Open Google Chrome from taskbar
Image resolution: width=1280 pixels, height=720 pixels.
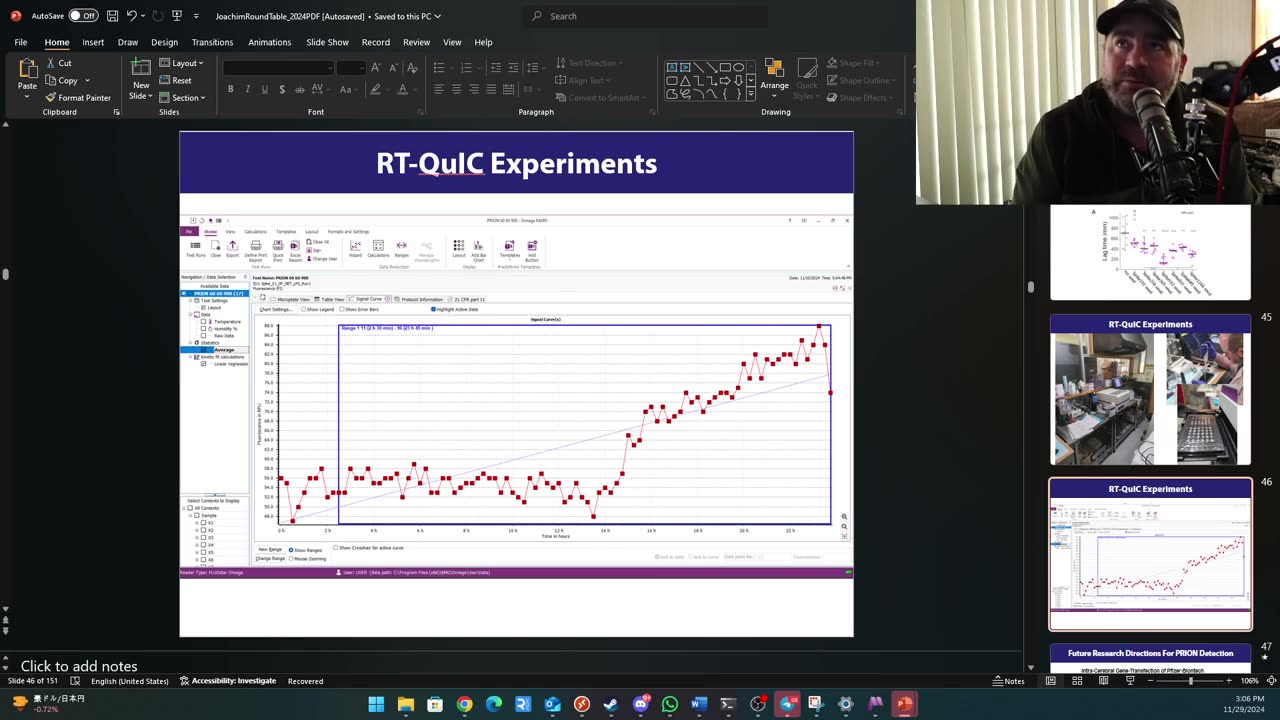(464, 704)
